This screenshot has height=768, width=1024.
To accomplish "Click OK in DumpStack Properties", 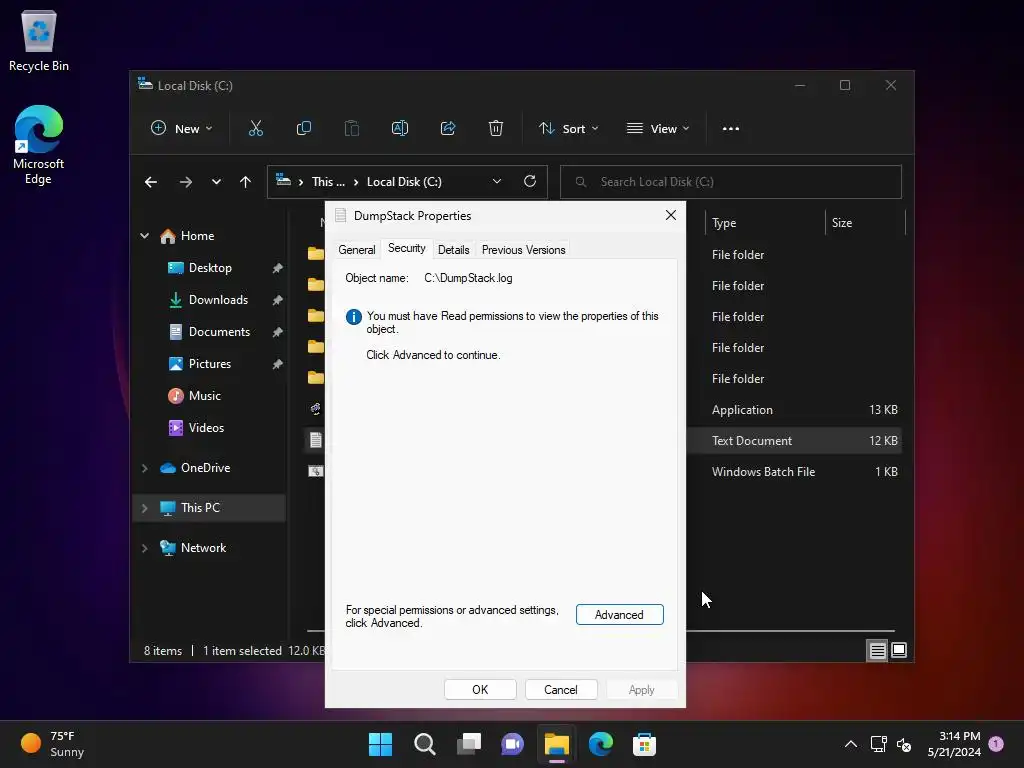I will tap(480, 690).
